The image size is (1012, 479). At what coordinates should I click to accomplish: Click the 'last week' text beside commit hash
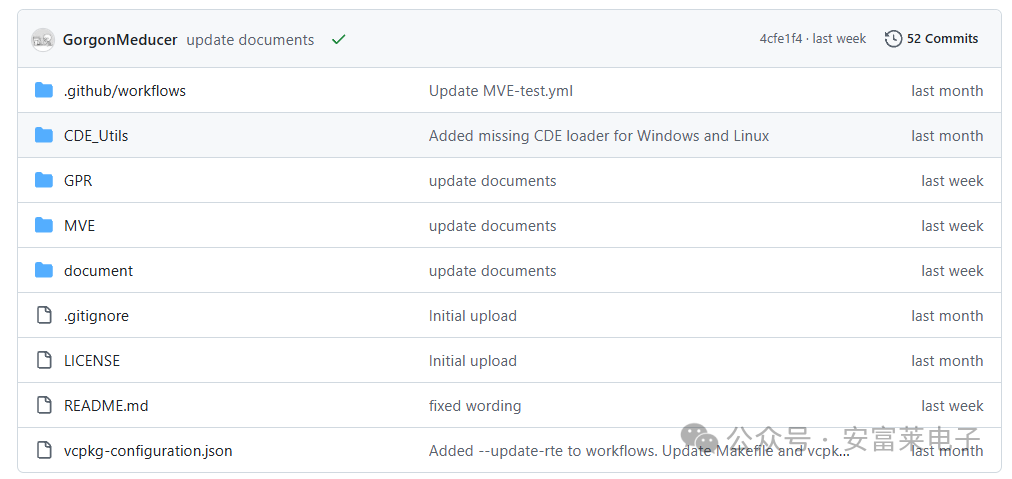839,39
